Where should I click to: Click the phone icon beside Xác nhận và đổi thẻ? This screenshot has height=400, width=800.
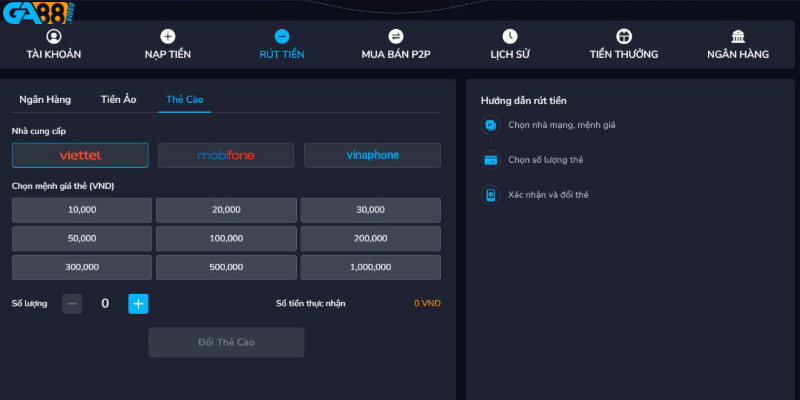click(491, 195)
